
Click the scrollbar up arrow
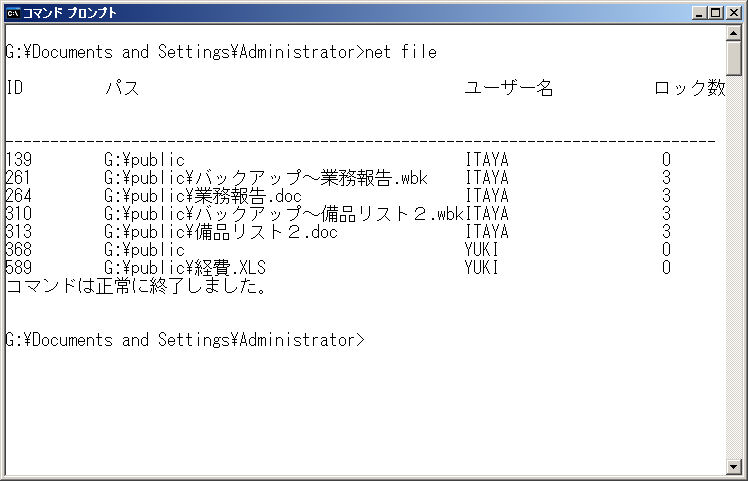coord(733,32)
